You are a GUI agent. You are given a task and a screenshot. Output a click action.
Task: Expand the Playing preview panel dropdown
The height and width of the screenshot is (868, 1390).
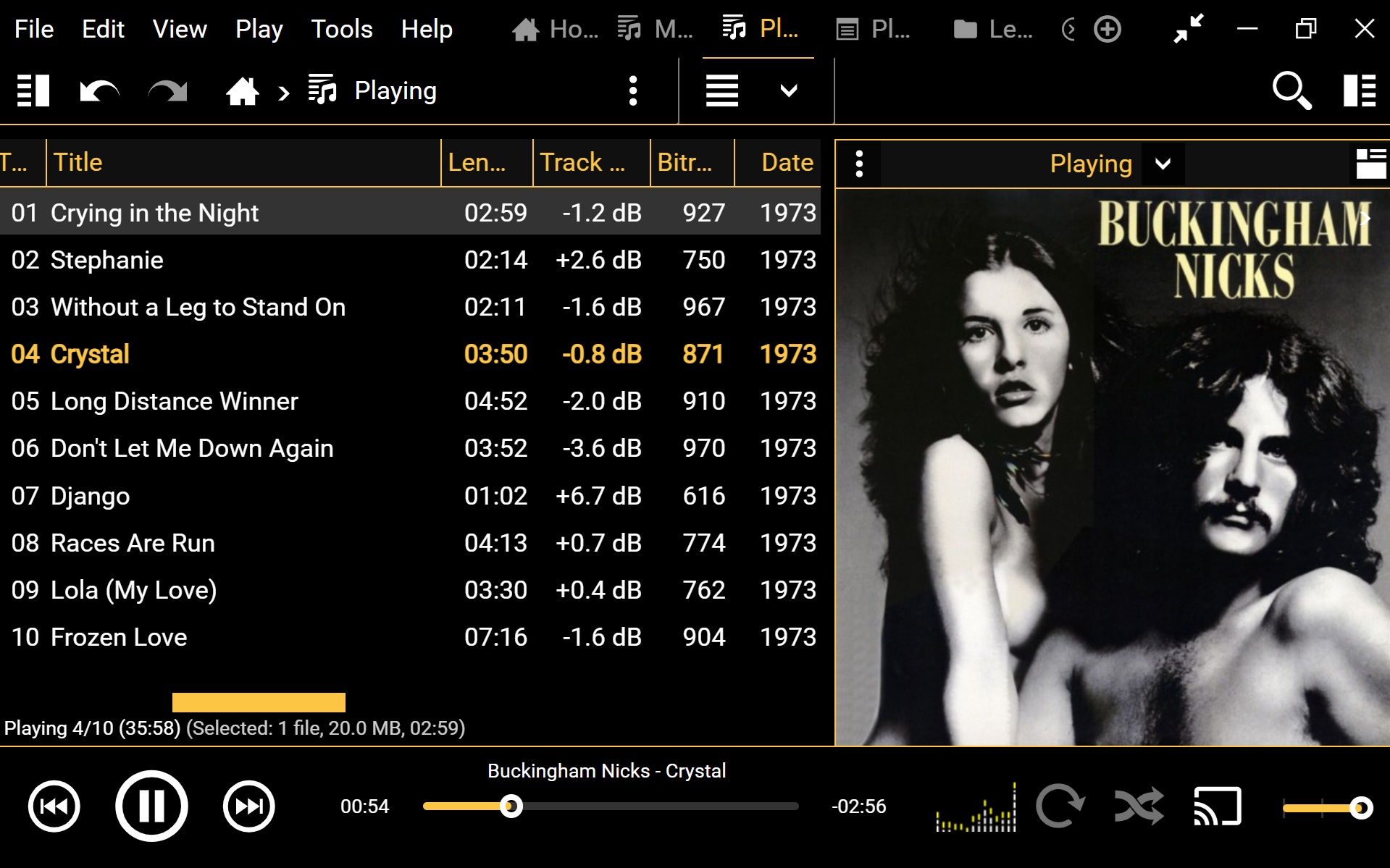1163,164
